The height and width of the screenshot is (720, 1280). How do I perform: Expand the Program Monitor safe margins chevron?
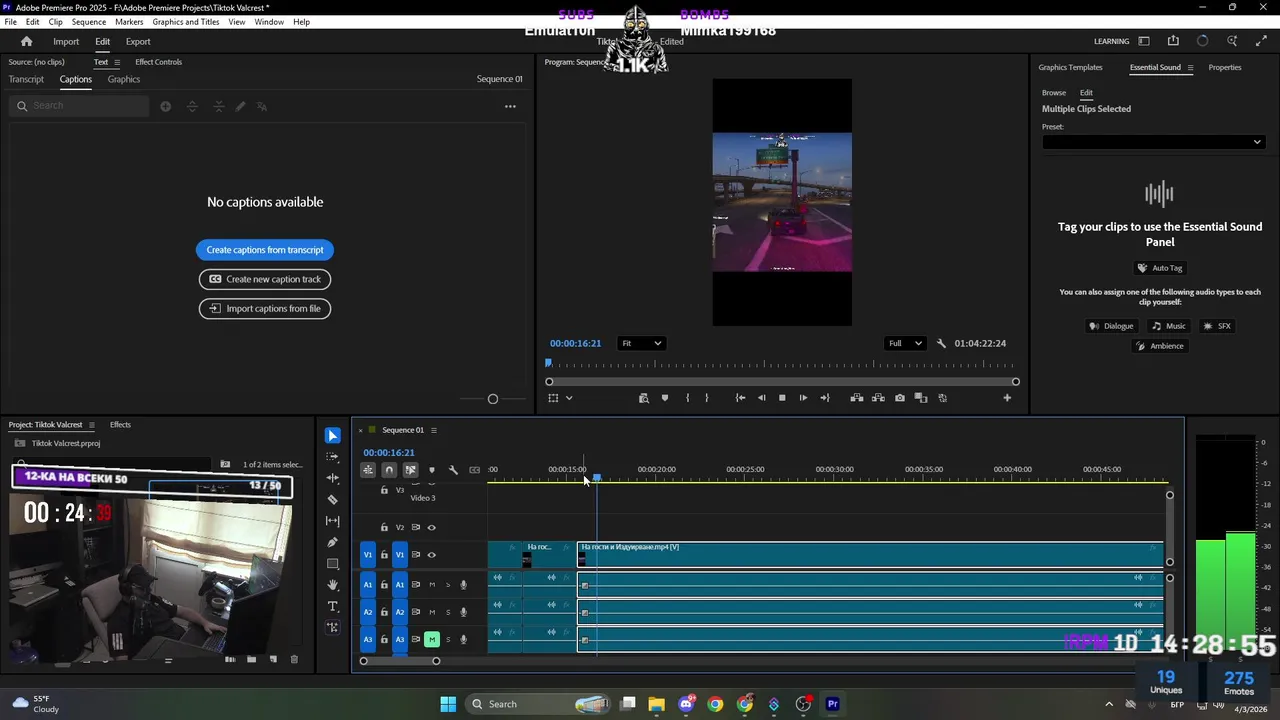569,398
